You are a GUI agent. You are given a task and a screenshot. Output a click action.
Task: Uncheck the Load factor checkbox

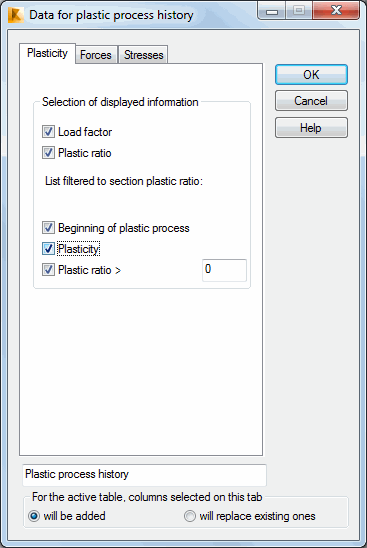48,132
